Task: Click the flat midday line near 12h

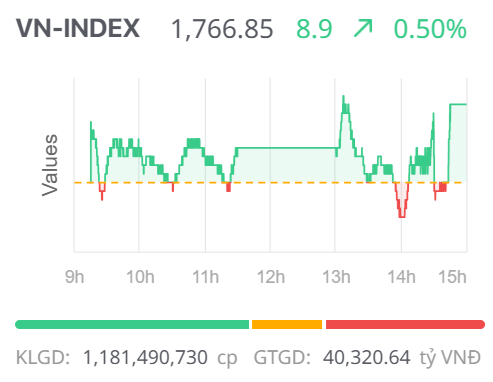Action: coord(286,148)
